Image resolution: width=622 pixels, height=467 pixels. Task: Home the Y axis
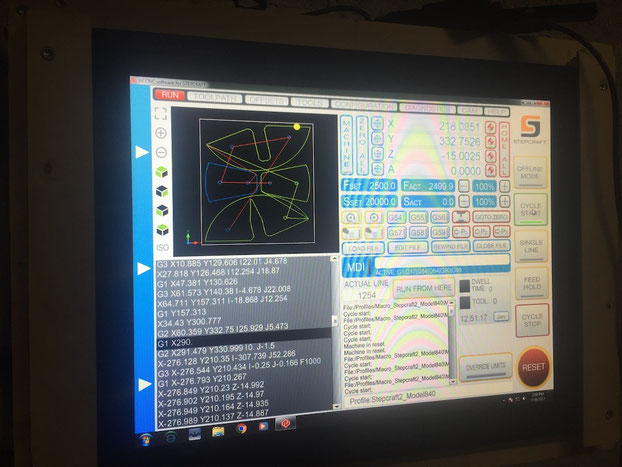click(491, 142)
